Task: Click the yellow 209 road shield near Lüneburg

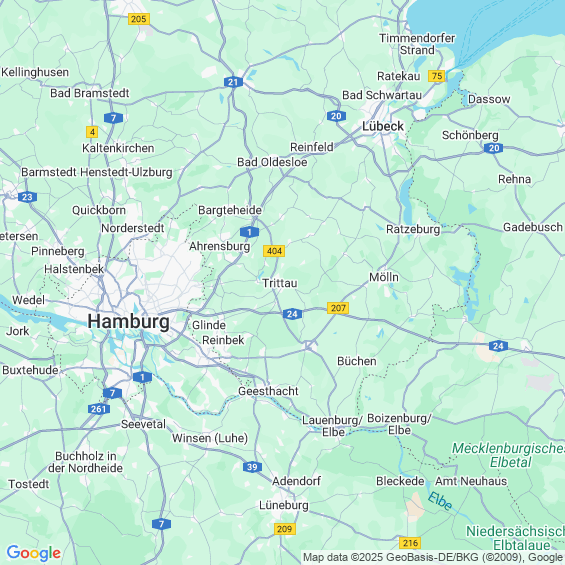Action: (x=285, y=529)
